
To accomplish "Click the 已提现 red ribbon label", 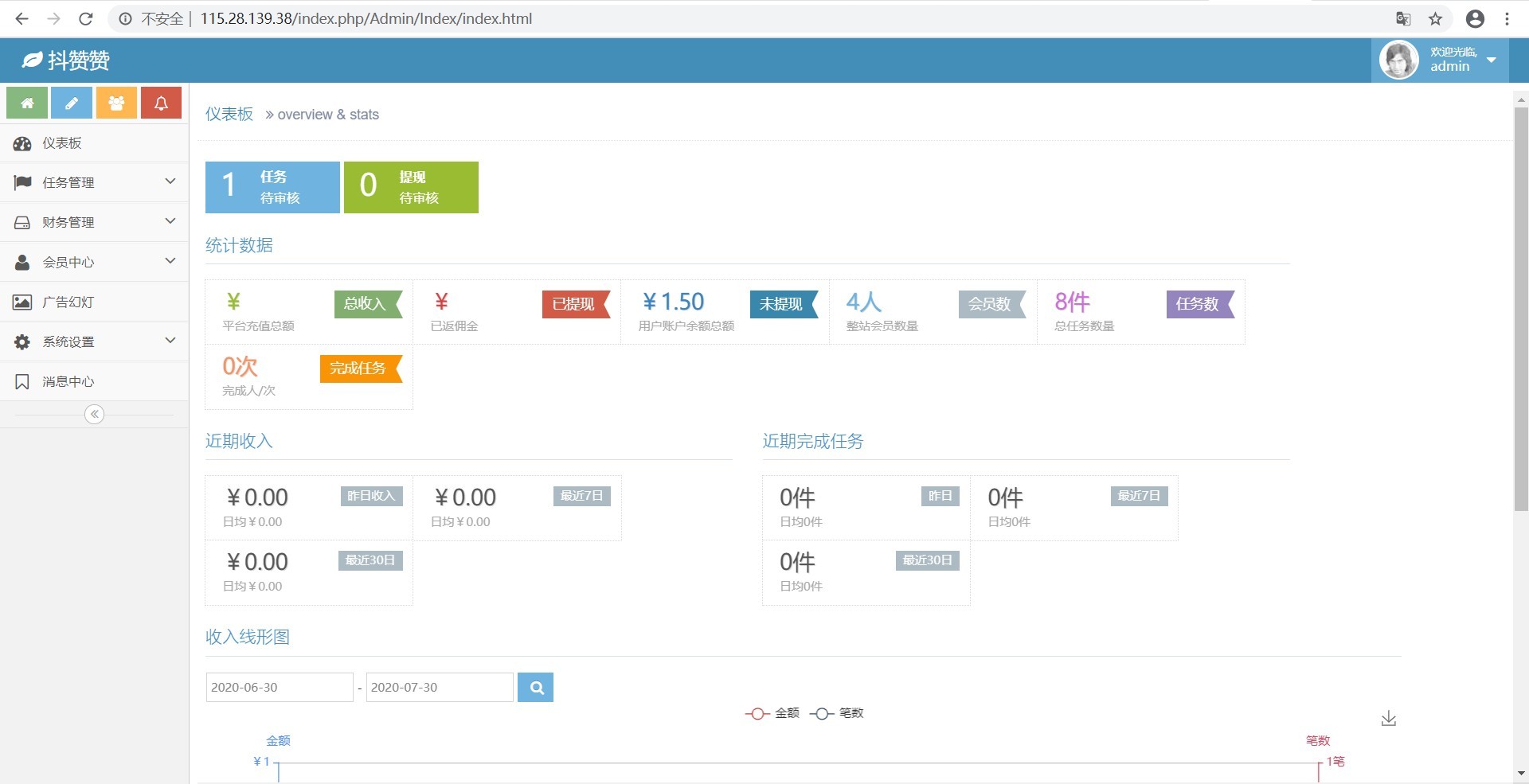I will click(576, 304).
